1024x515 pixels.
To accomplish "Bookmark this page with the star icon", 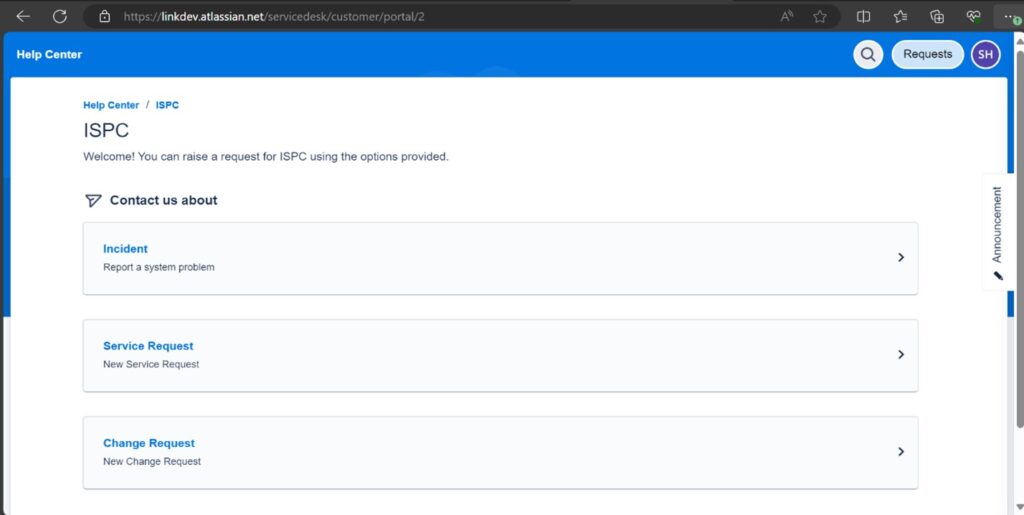I will [x=820, y=16].
